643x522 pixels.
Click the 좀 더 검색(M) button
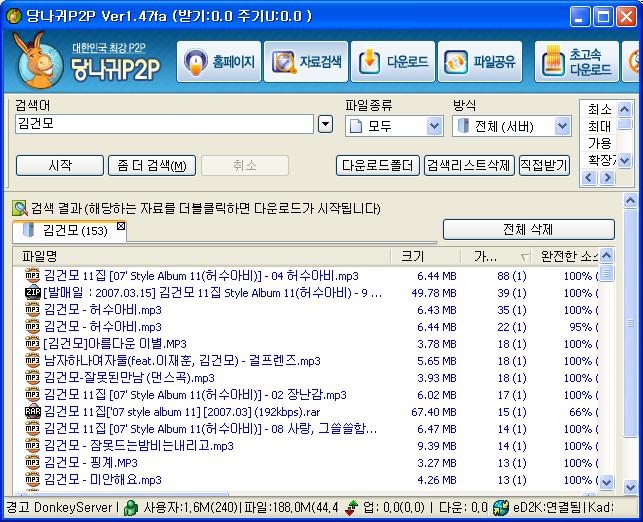point(152,166)
